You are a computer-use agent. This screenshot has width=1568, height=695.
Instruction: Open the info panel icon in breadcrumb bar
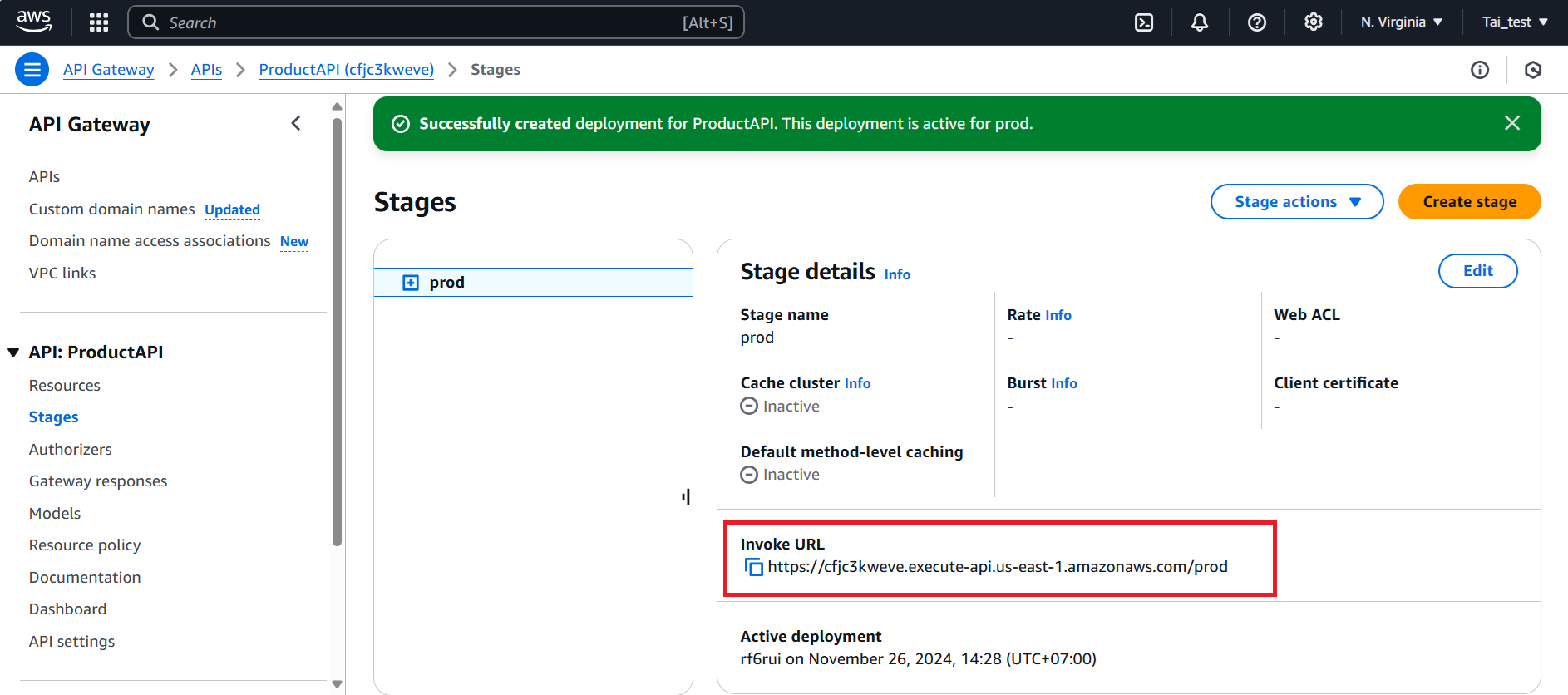[x=1480, y=70]
